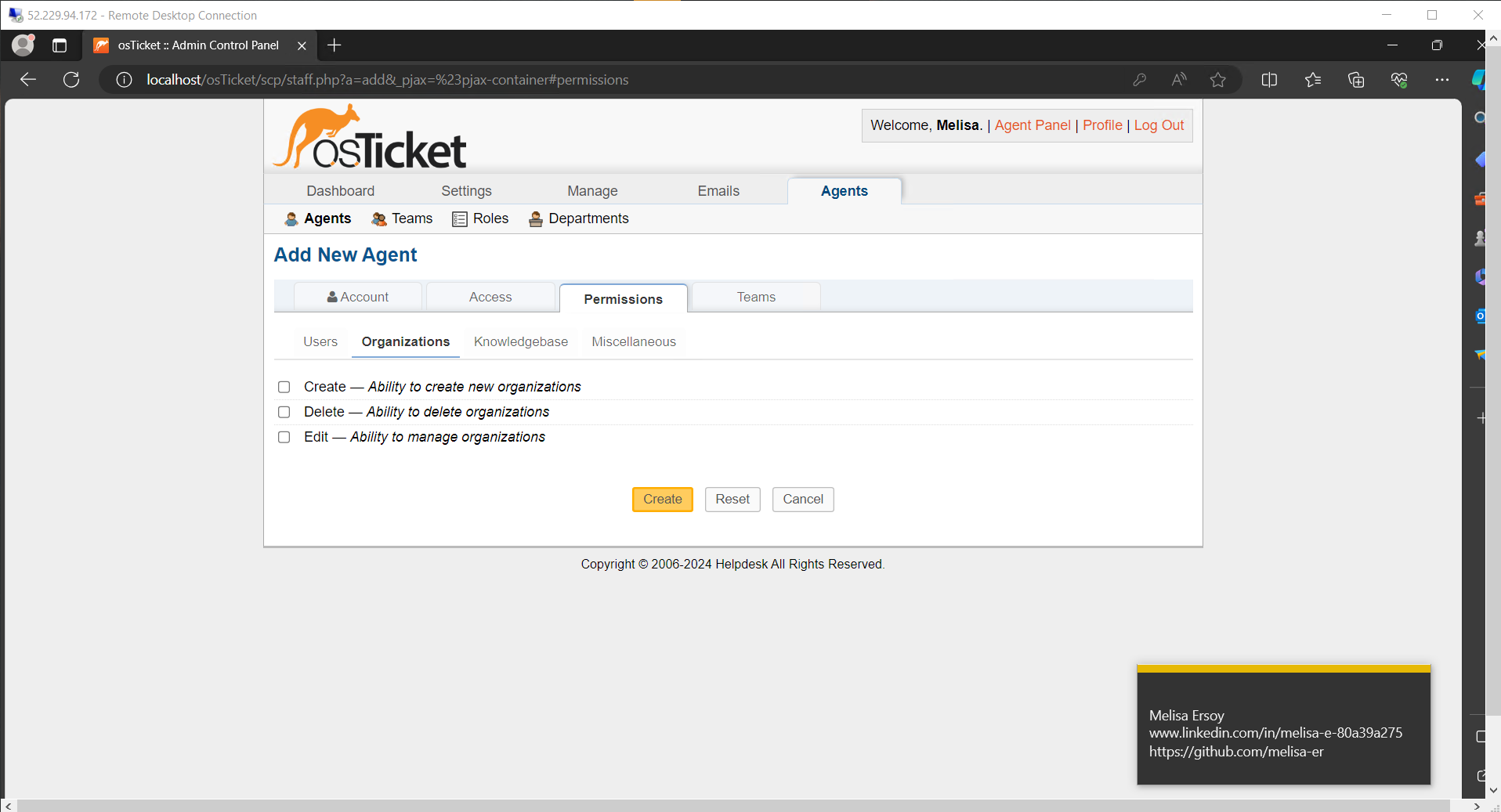The image size is (1501, 812).
Task: Open split screen view icon
Action: coord(1270,80)
